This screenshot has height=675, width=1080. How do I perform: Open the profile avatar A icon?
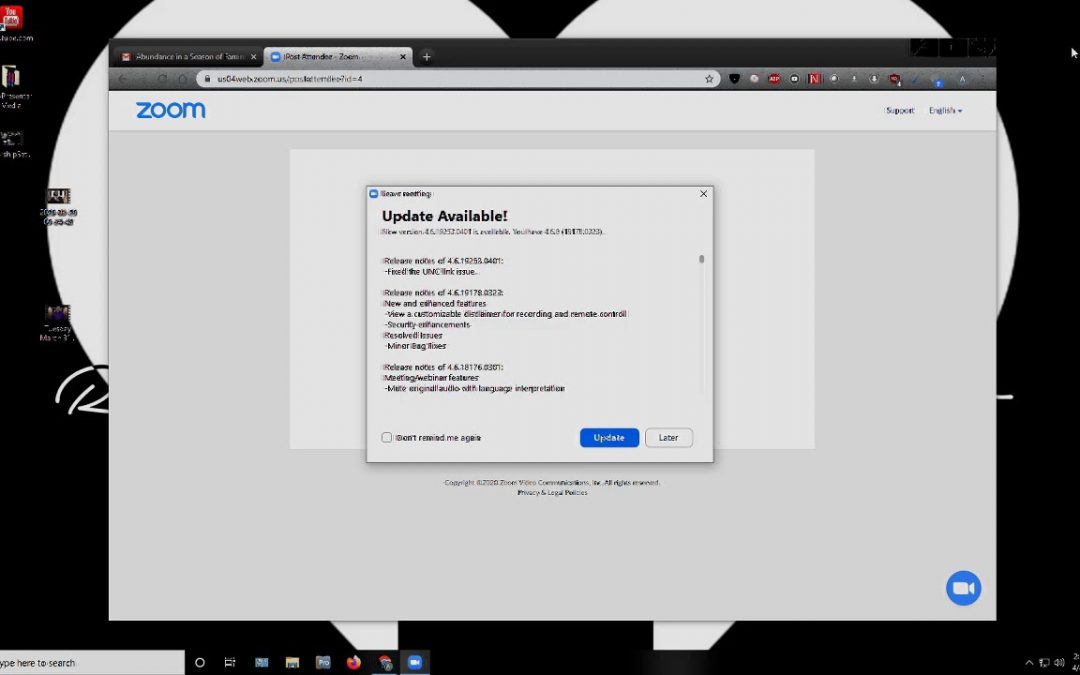pyautogui.click(x=962, y=79)
